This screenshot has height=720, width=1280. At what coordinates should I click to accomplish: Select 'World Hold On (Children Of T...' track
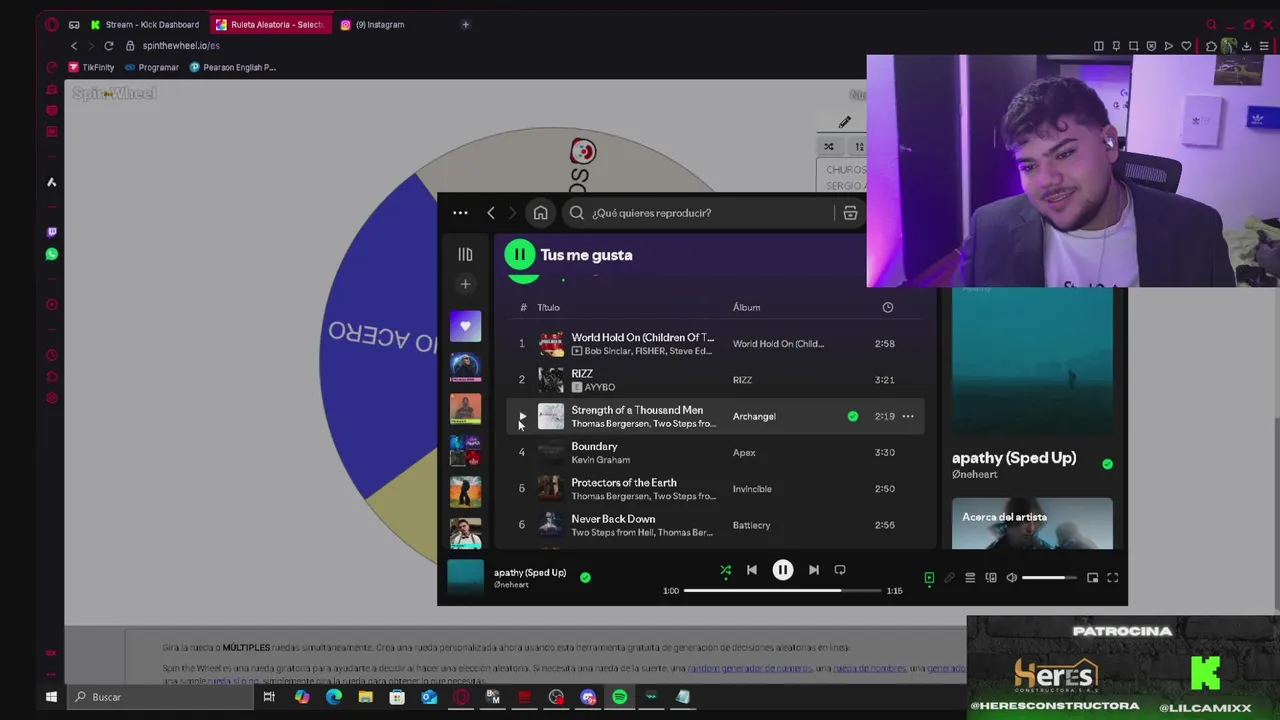click(x=715, y=344)
